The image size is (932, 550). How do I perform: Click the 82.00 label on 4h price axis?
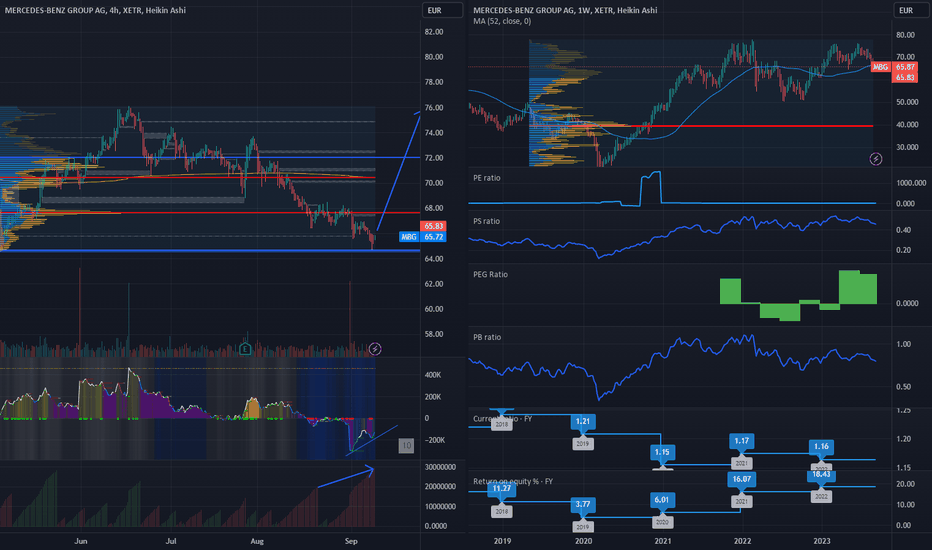pos(434,32)
